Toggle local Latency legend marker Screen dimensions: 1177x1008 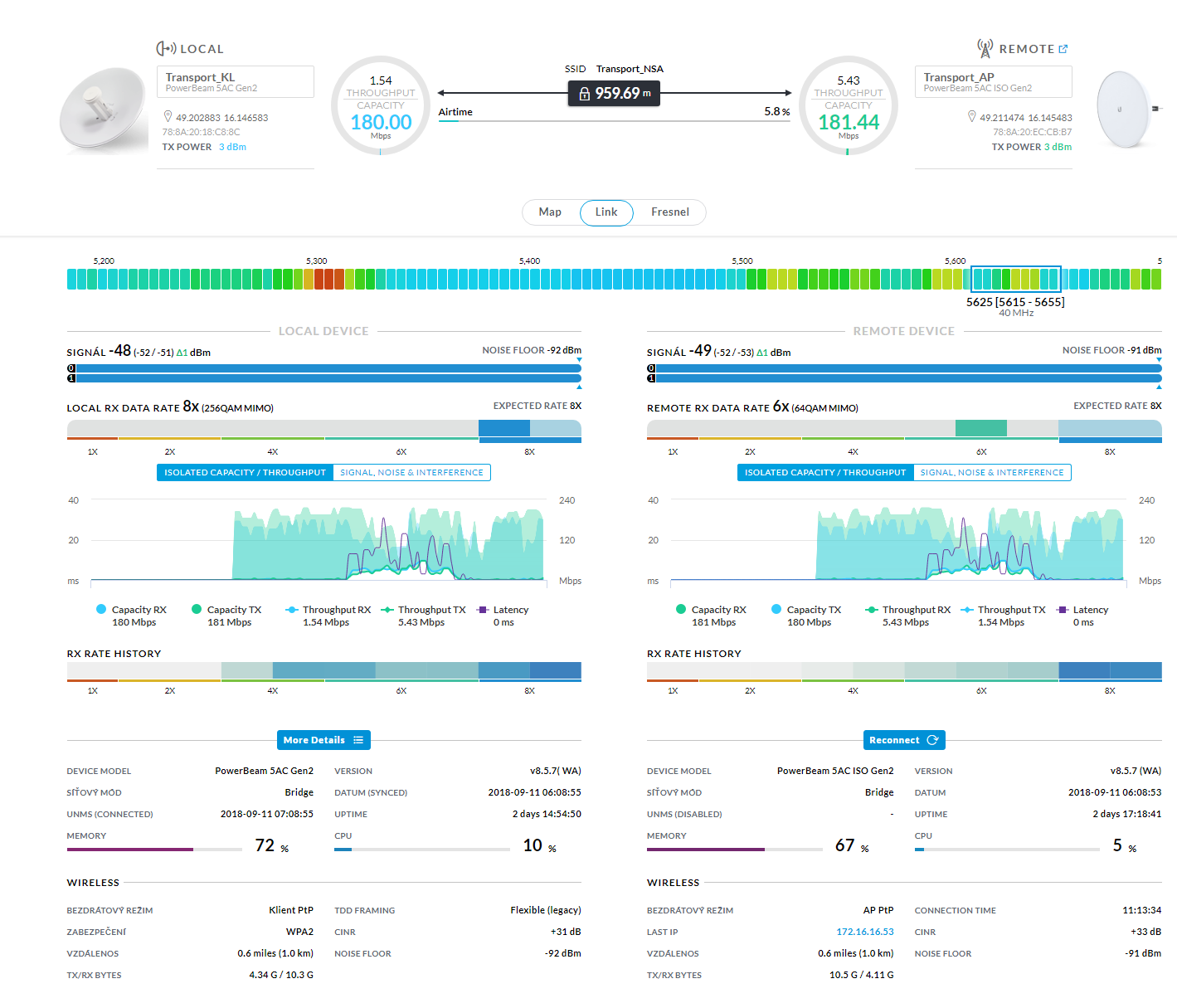[482, 610]
